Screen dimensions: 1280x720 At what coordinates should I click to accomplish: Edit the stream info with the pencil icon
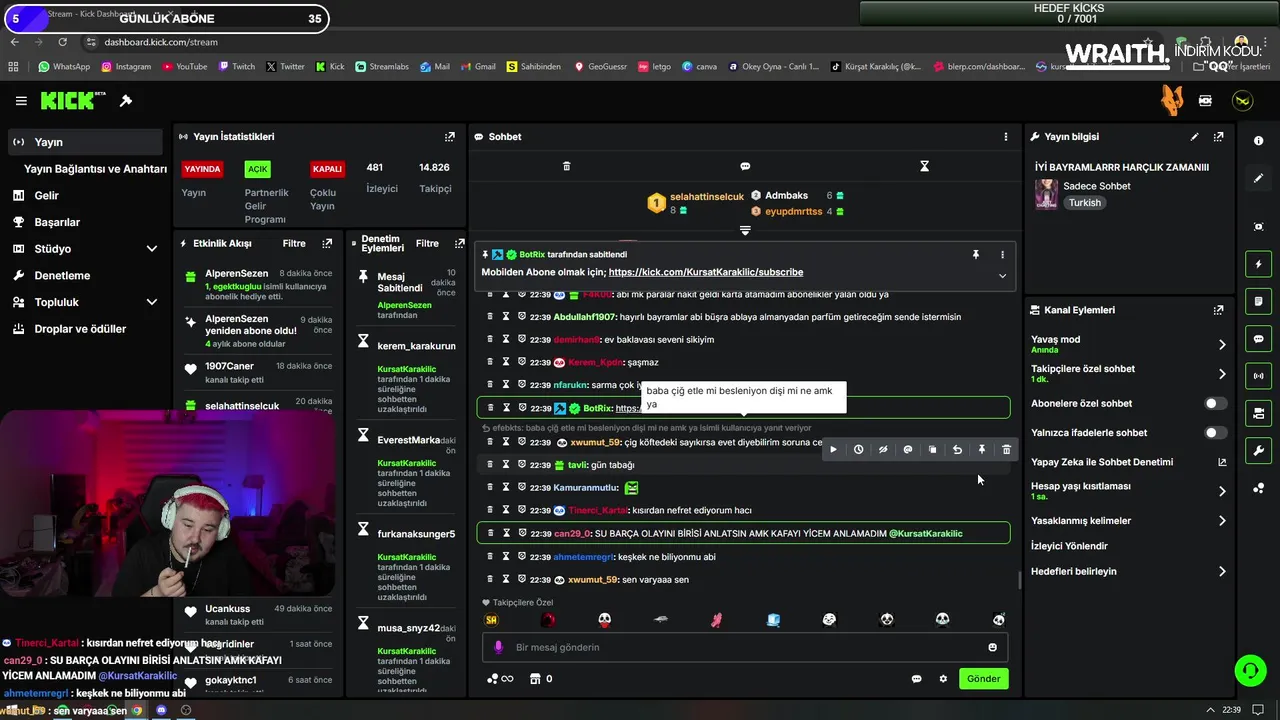[1194, 137]
